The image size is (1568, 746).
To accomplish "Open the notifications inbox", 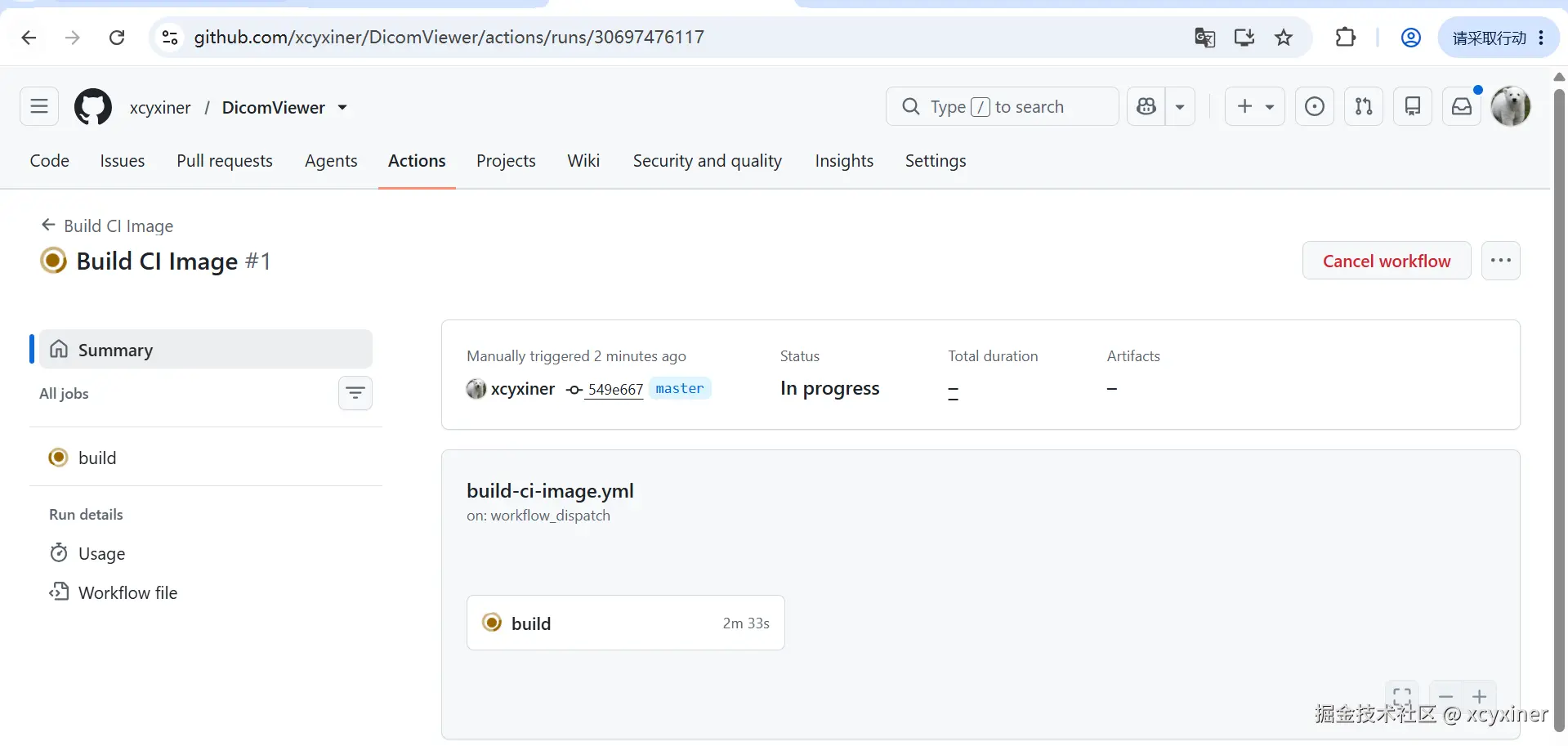I will tap(1462, 106).
